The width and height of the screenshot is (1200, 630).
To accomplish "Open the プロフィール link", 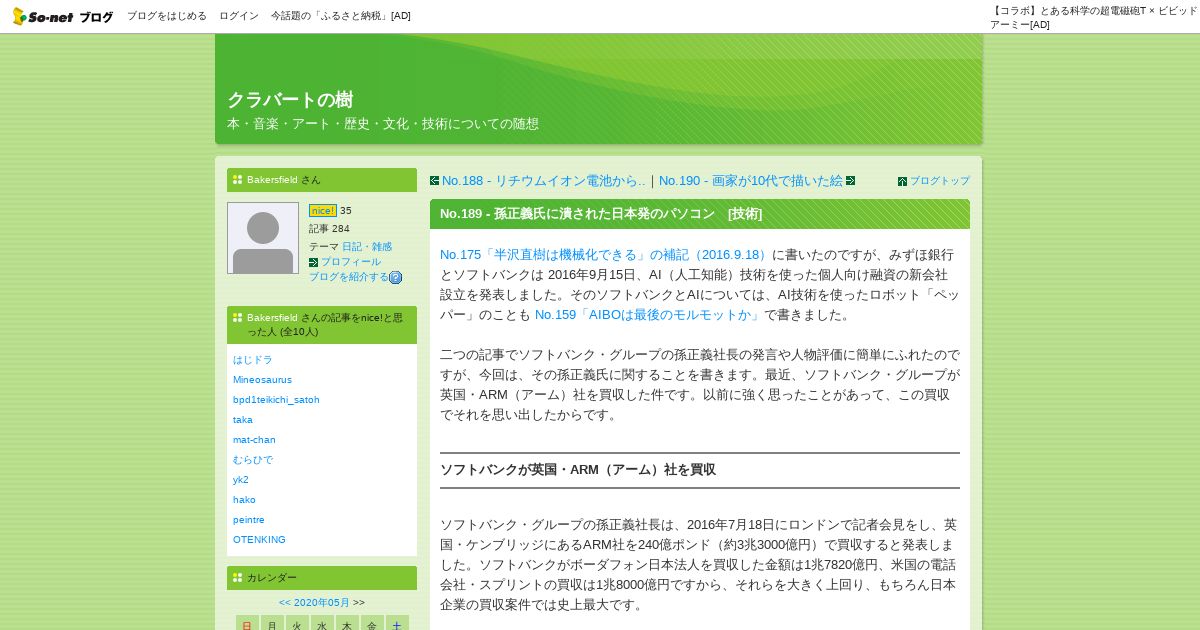I will [x=351, y=262].
